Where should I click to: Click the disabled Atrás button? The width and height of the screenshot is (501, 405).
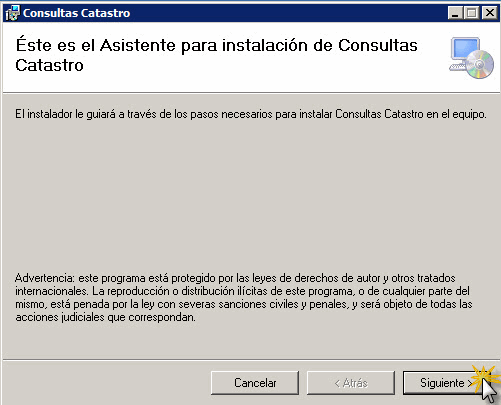click(x=351, y=383)
